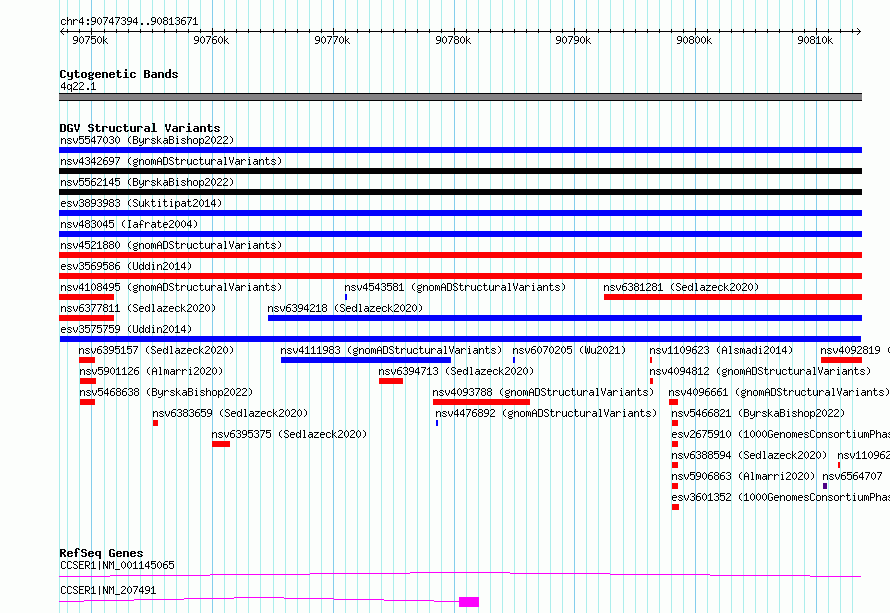Select CCSER1|NM_207491 transcript label
Screen dimensions: 890x613
pos(108,590)
